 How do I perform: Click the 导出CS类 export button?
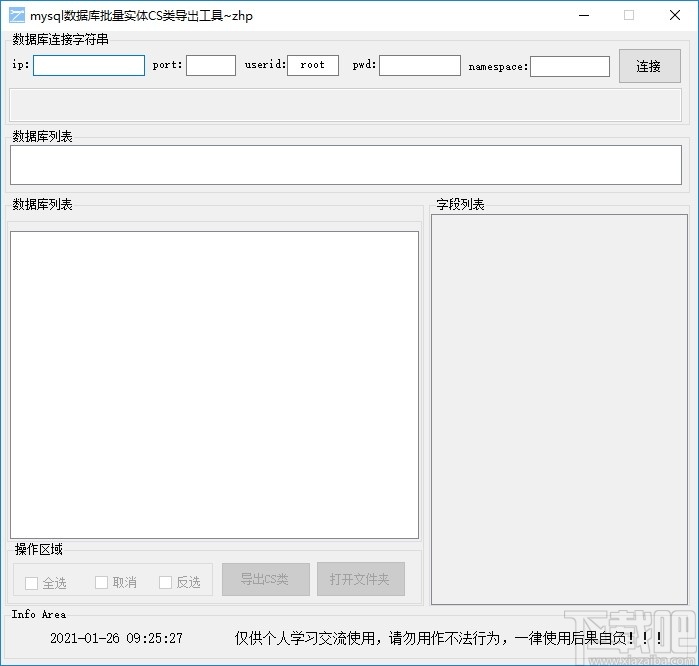[x=266, y=579]
